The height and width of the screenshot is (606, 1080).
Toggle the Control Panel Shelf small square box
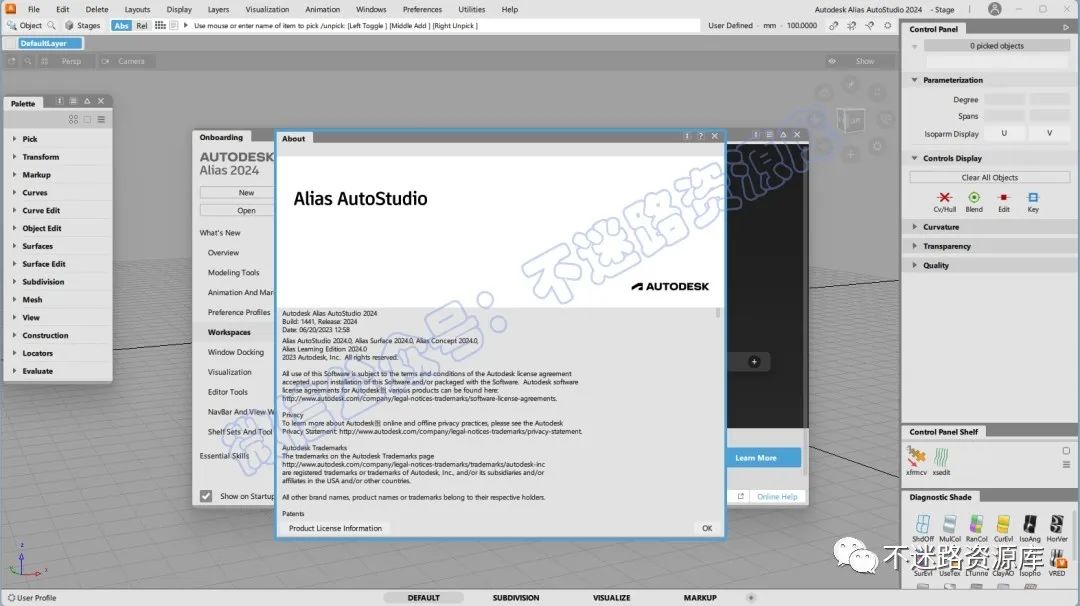coord(1066,451)
